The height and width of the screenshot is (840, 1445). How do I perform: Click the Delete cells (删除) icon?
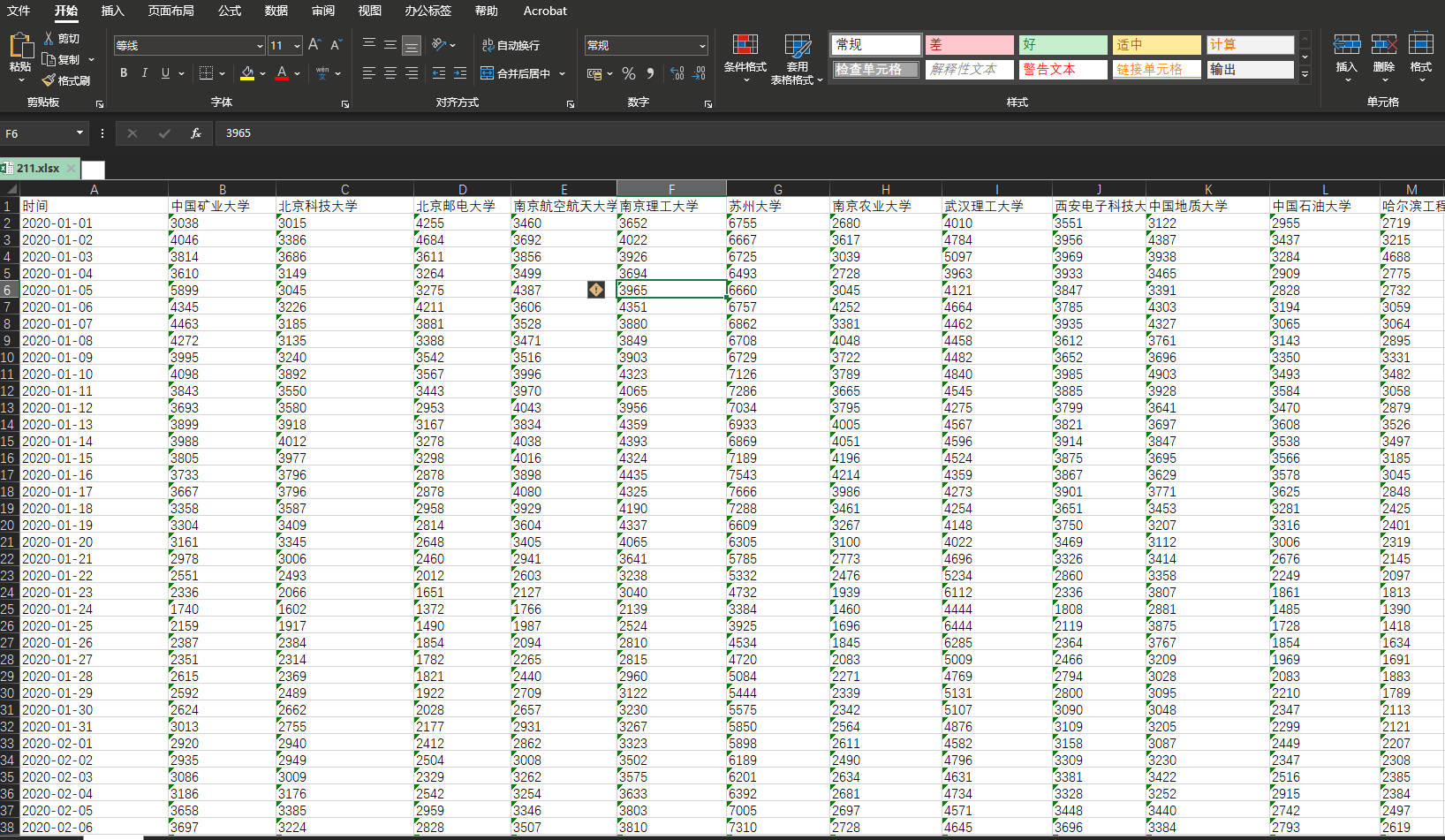pos(1384,44)
